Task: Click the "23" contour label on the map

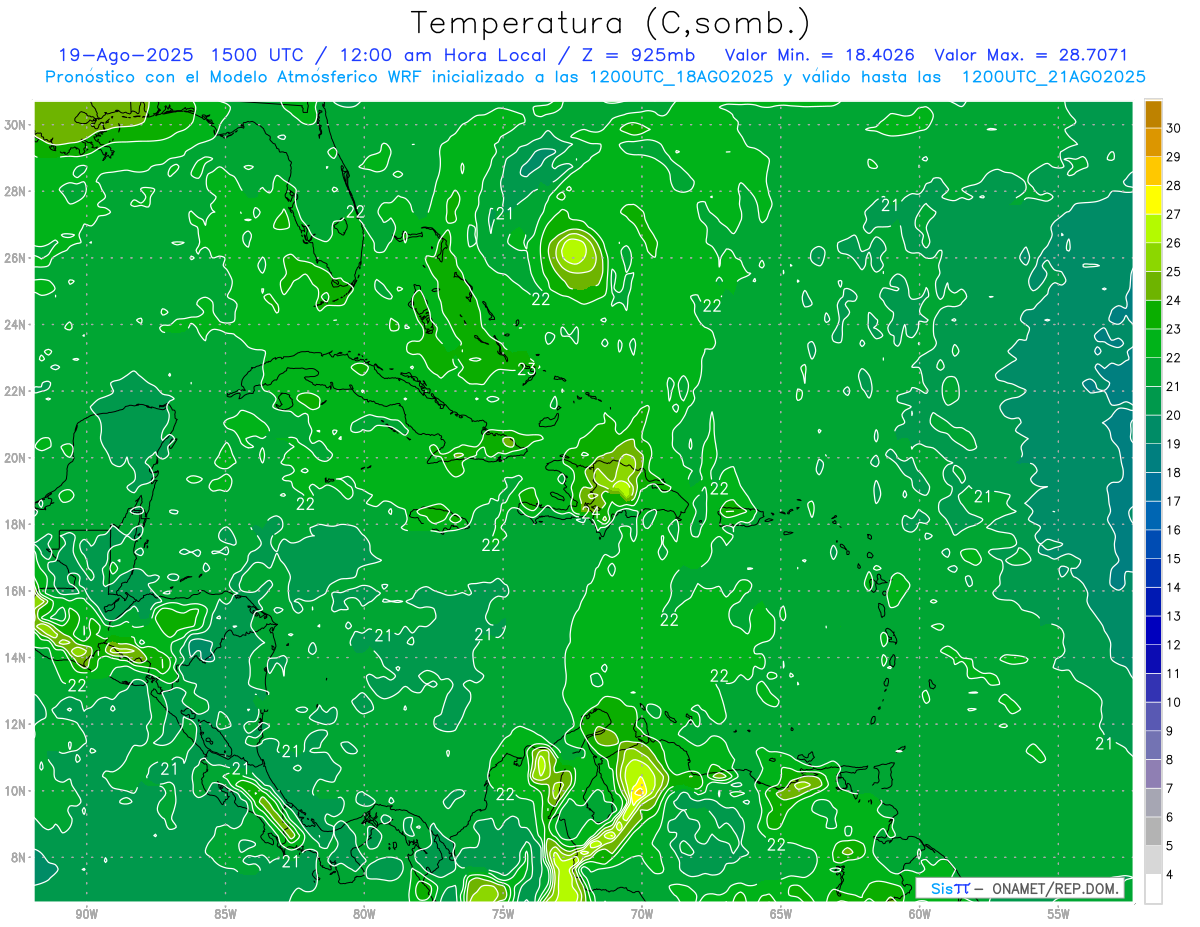Action: pyautogui.click(x=527, y=369)
